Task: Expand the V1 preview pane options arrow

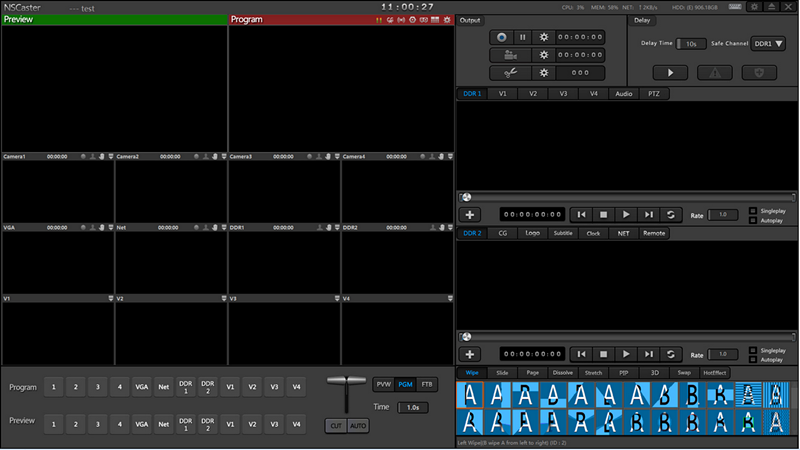Action: pos(110,299)
